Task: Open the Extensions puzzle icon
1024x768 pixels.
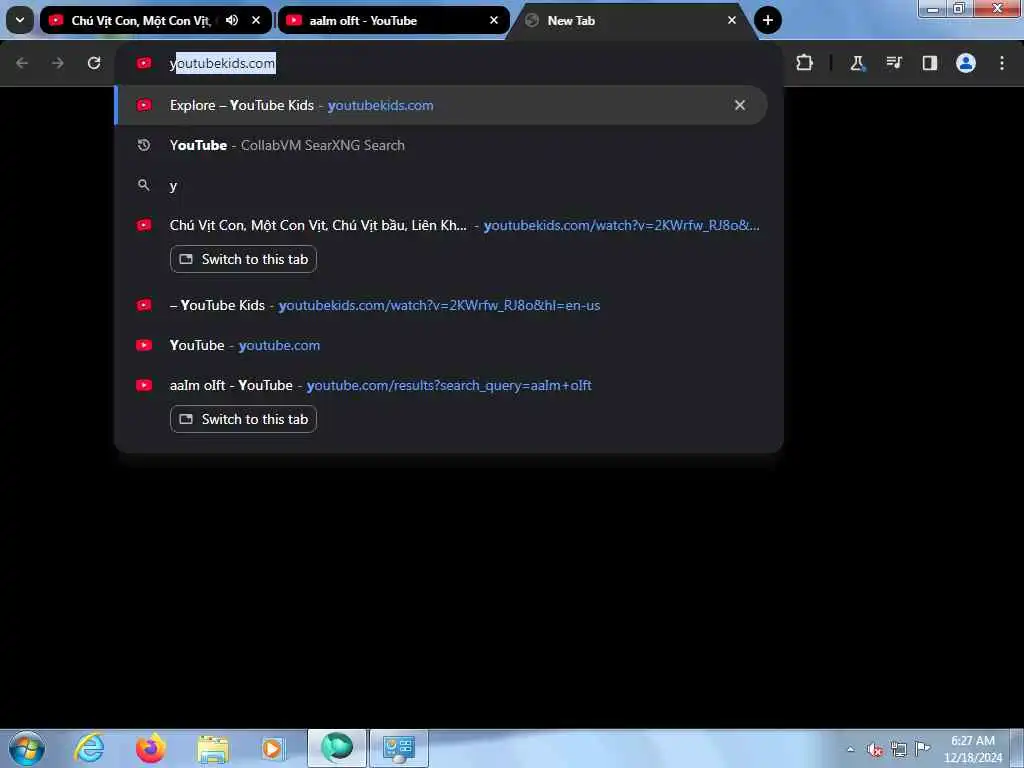Action: tap(805, 63)
